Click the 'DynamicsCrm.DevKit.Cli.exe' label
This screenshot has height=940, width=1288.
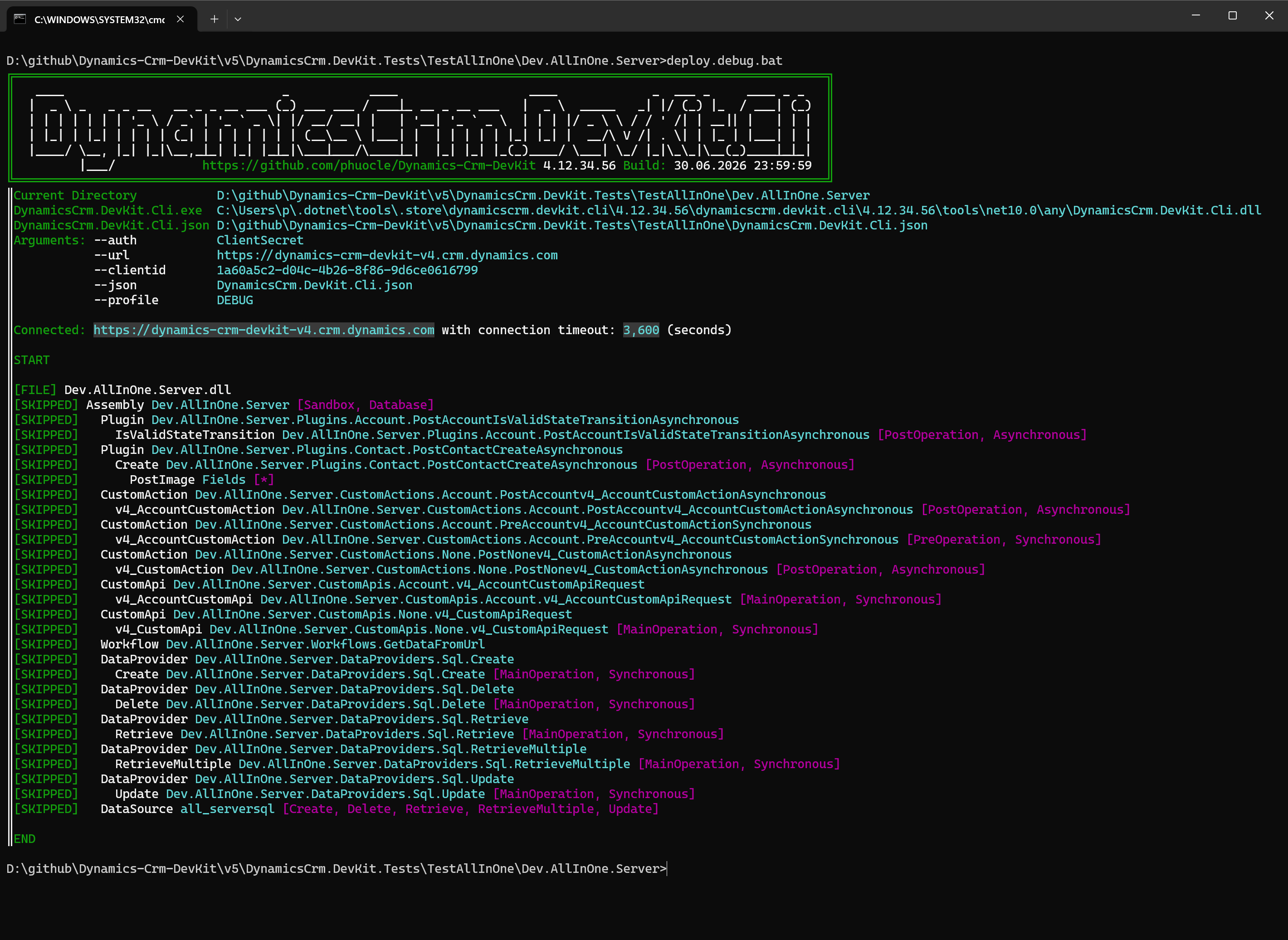point(107,210)
